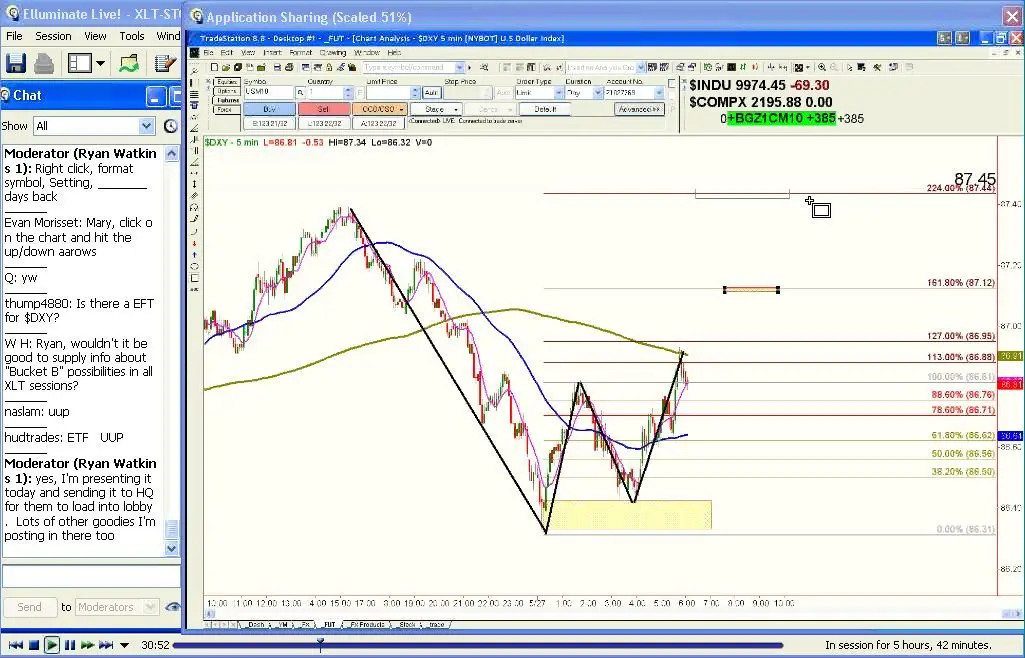Select the Futures tab in order bar

pos(226,100)
